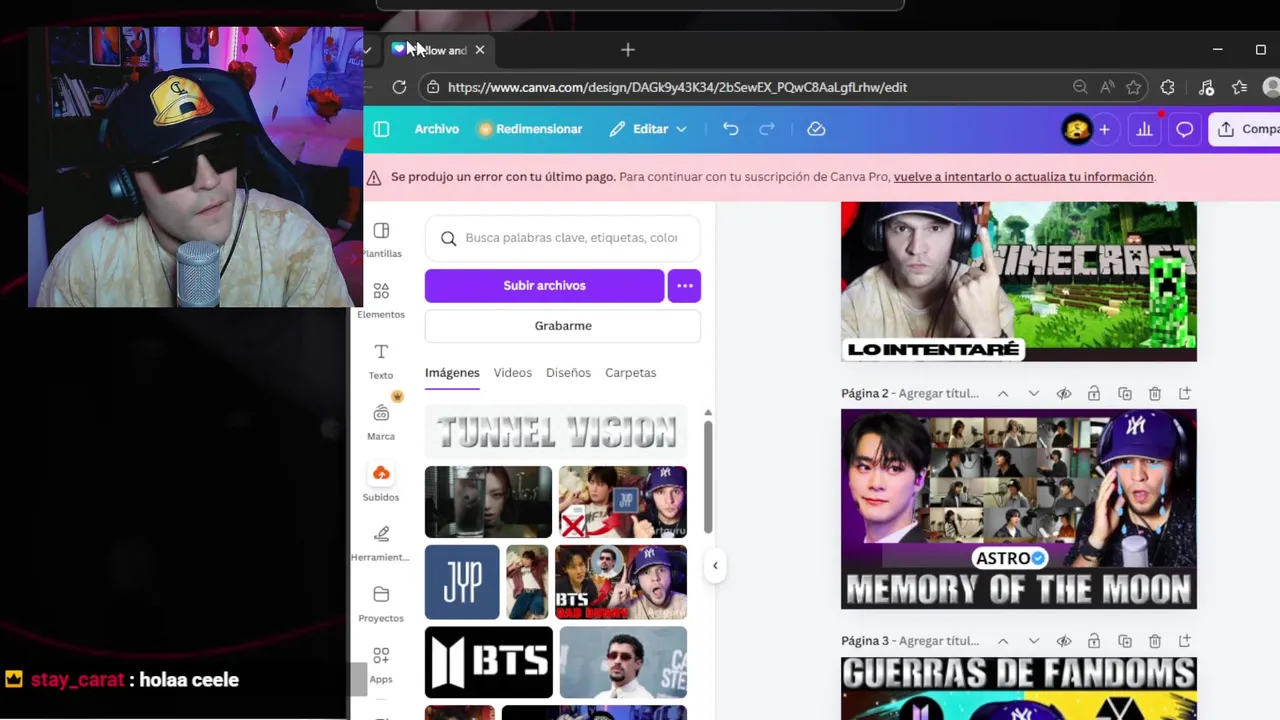Add collaborator with the plus button

[1104, 129]
